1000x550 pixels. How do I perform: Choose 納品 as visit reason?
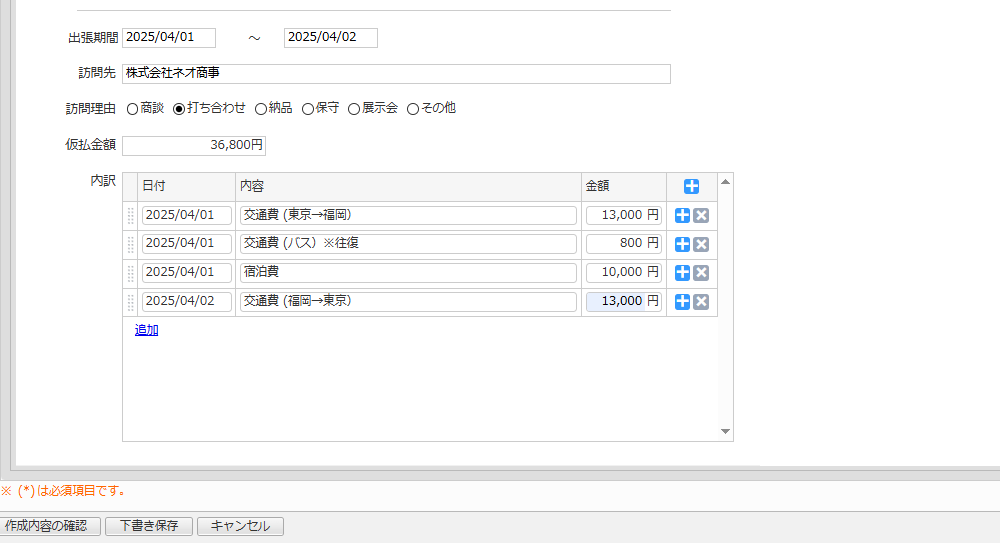[x=261, y=109]
